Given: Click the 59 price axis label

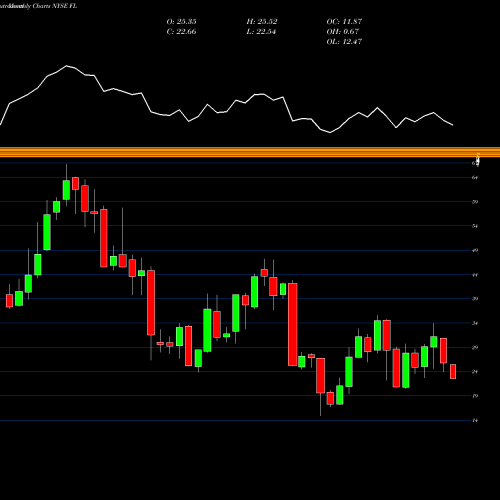Looking at the screenshot, I should [x=475, y=202].
